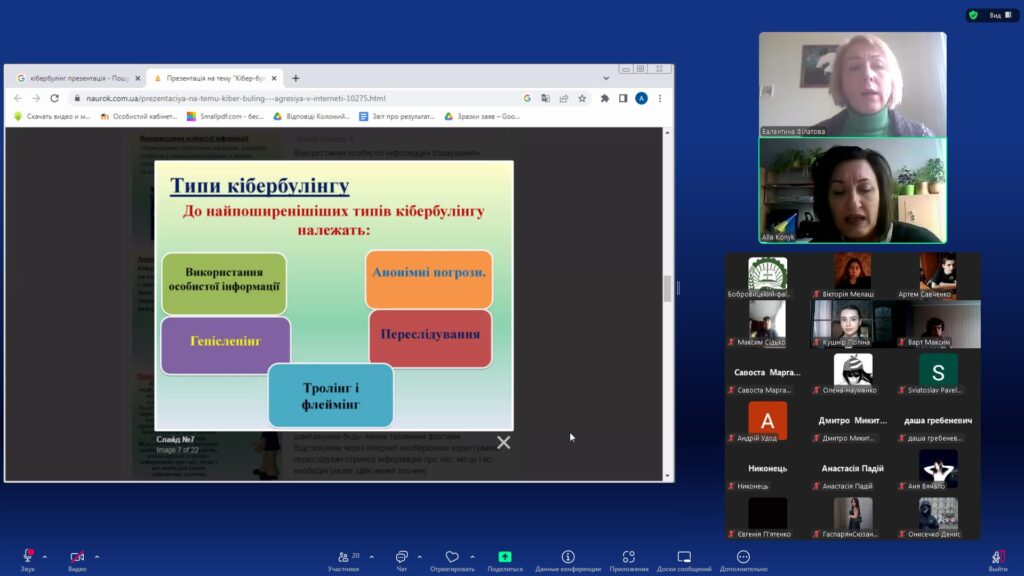Close slide lightbox with X
Screen dimensions: 1024x576
(x=504, y=442)
